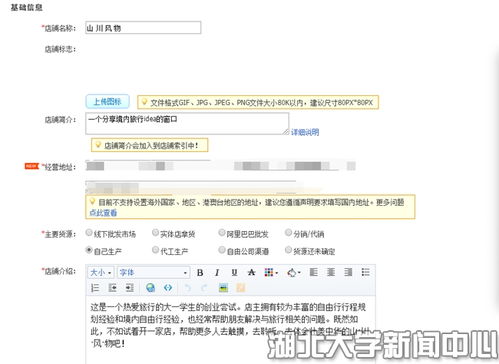Select the 货源还未确定 radio option
499x364 pixels.
(x=288, y=250)
